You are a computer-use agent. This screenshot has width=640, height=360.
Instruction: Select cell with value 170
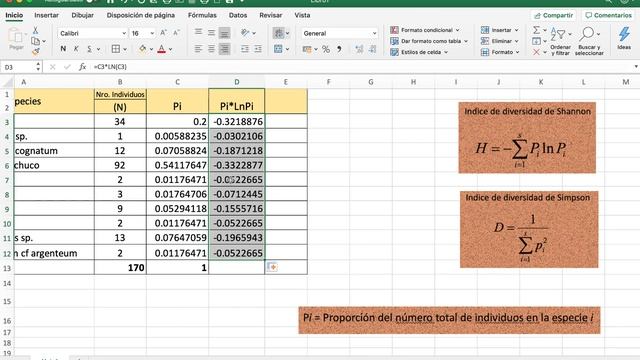pos(120,267)
